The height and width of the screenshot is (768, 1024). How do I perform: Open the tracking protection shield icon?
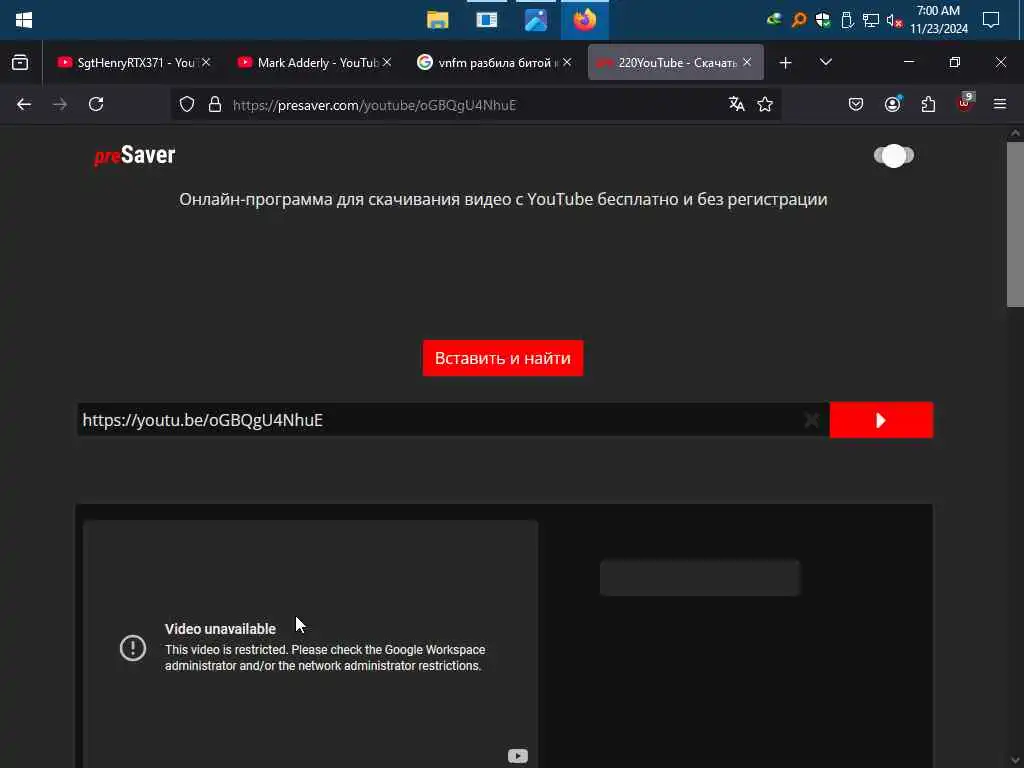(187, 104)
